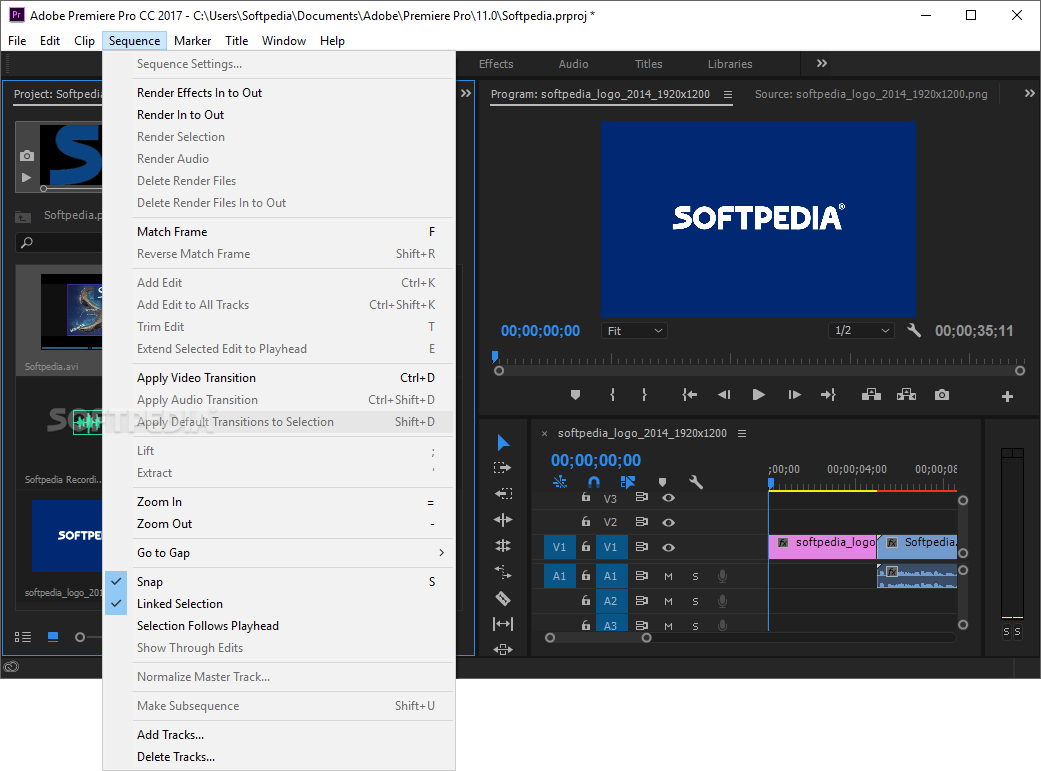Switch to the Libraries workspace
This screenshot has height=771, width=1041.
[730, 64]
